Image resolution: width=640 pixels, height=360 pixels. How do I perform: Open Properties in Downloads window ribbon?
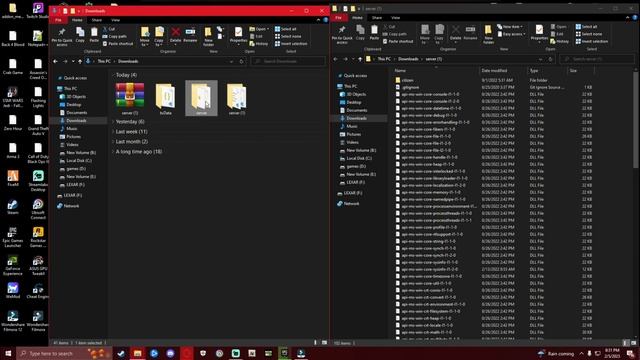[x=238, y=35]
